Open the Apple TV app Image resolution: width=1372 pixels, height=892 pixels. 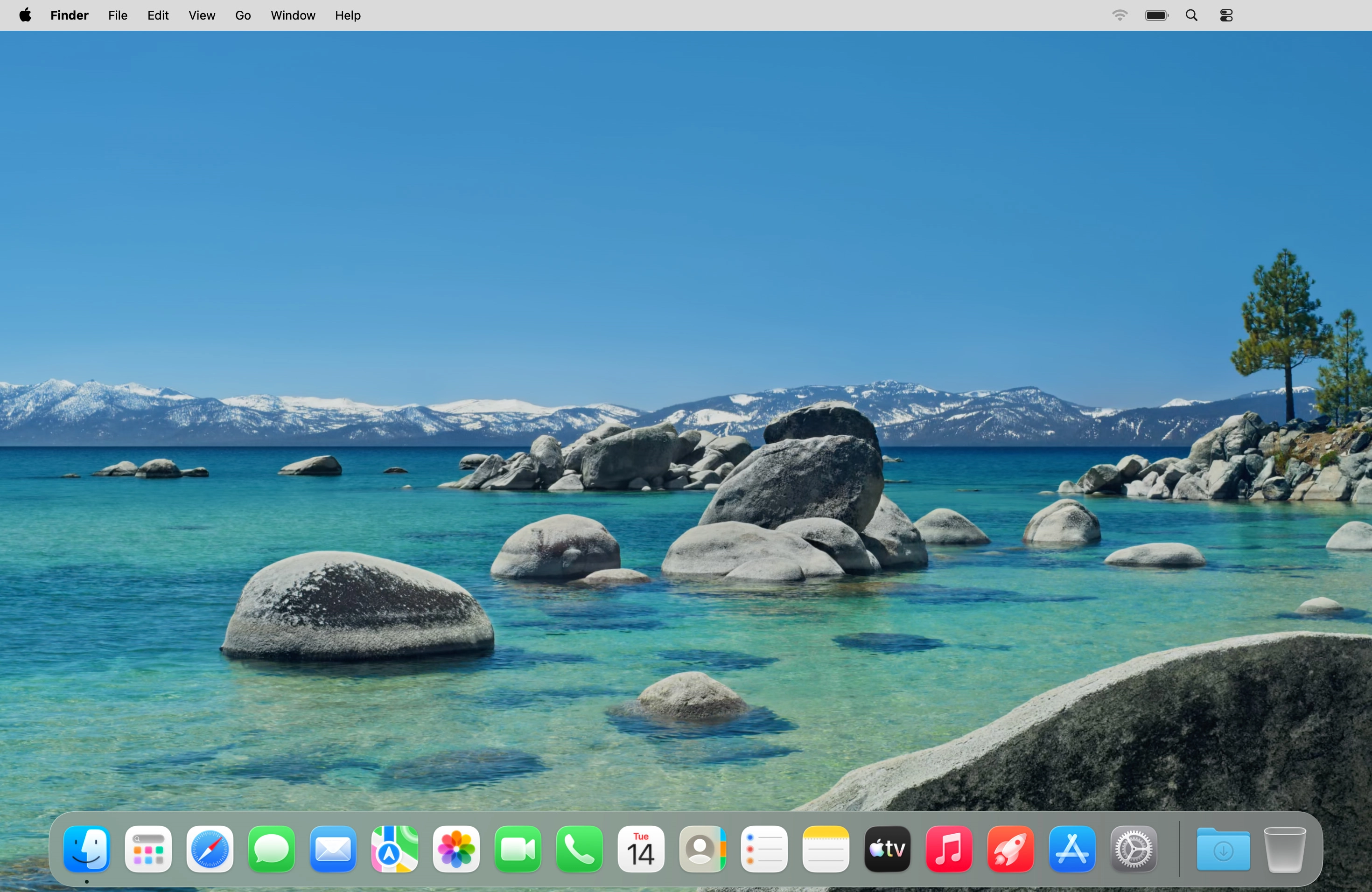pyautogui.click(x=887, y=850)
